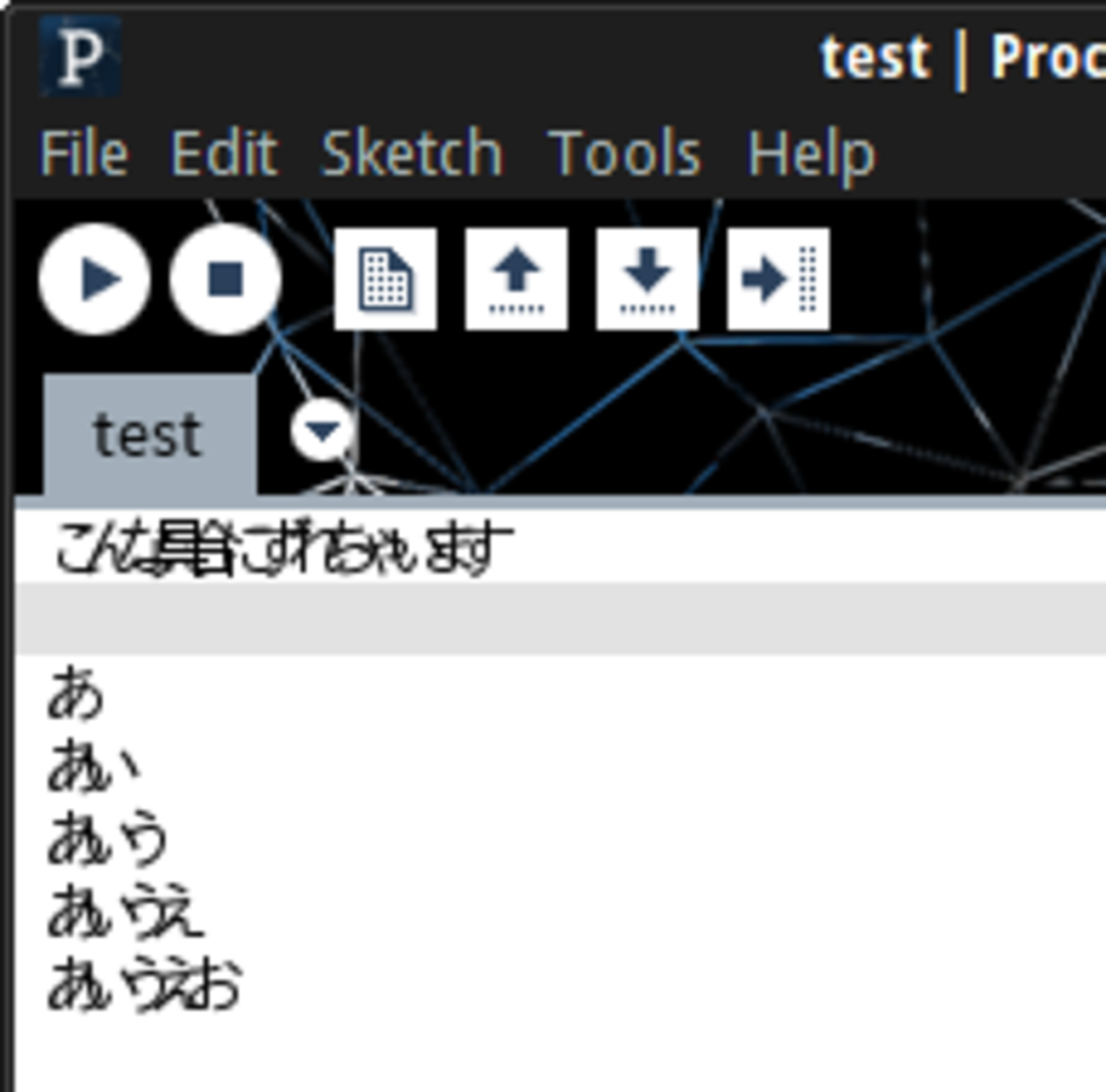Open the Help menu

pos(811,154)
